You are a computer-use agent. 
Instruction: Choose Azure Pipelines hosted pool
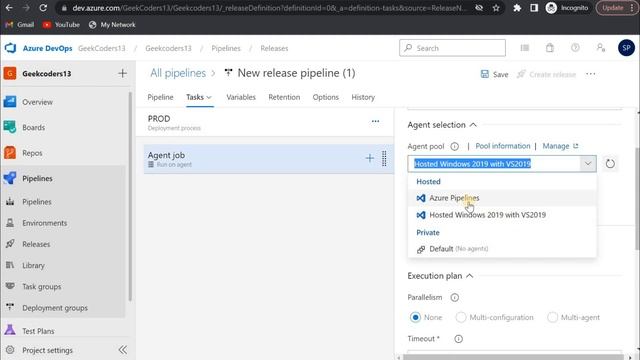click(502, 198)
